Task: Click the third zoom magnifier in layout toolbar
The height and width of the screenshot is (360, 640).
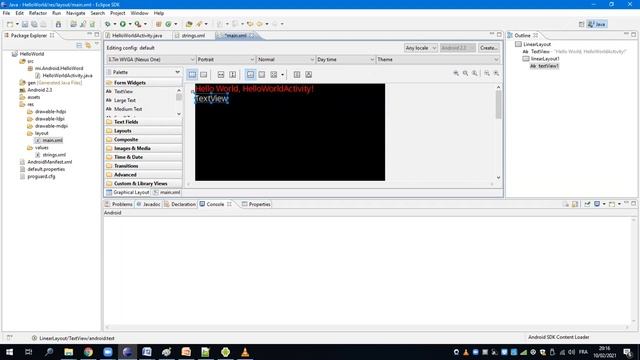Action: tap(475, 73)
